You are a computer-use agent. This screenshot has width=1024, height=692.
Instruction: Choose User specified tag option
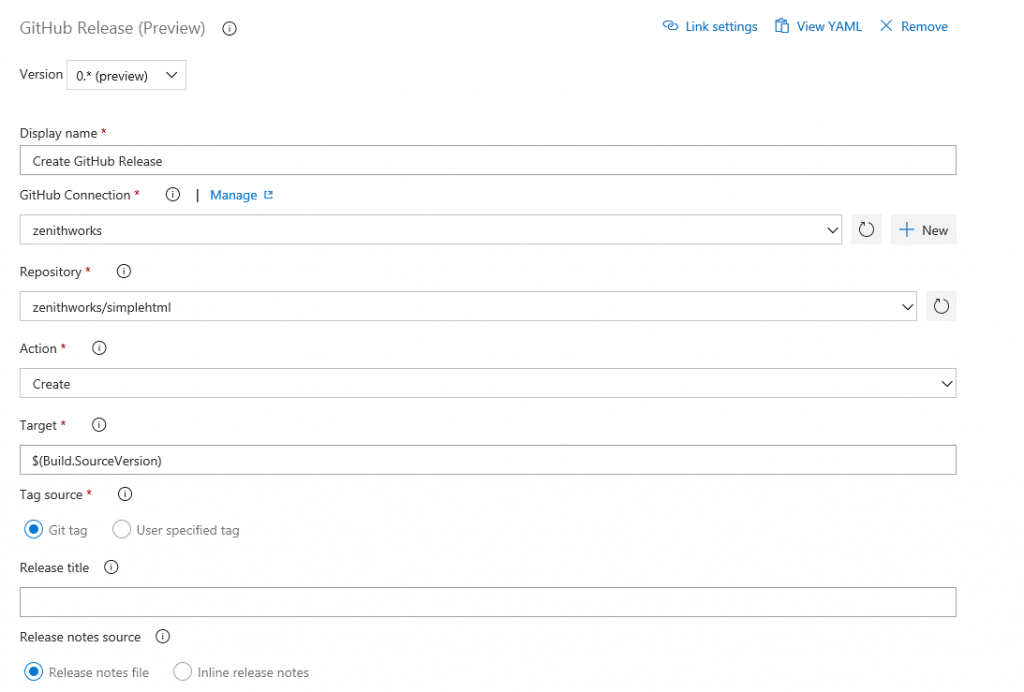tap(121, 530)
